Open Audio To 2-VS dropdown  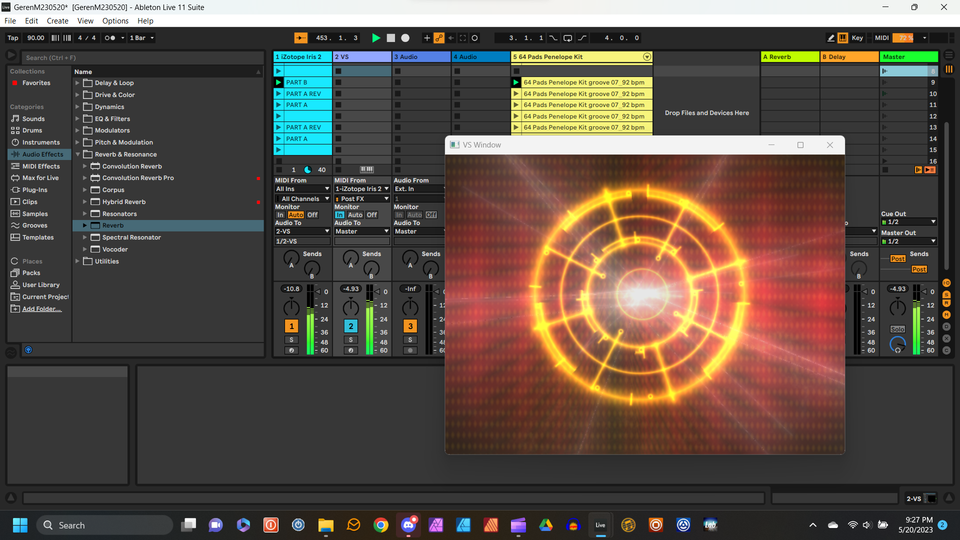302,231
